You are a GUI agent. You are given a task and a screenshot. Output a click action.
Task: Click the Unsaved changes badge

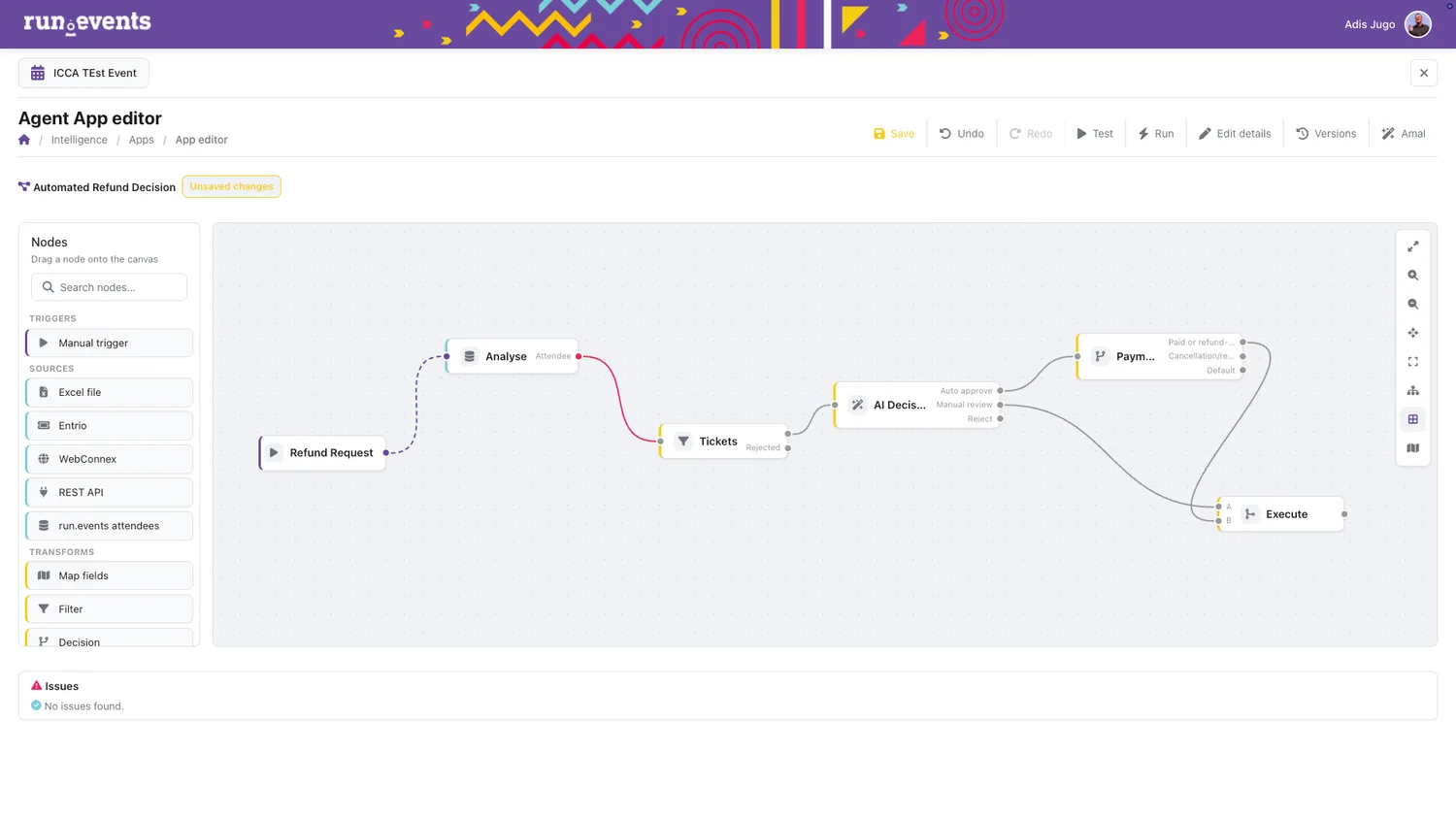point(232,186)
